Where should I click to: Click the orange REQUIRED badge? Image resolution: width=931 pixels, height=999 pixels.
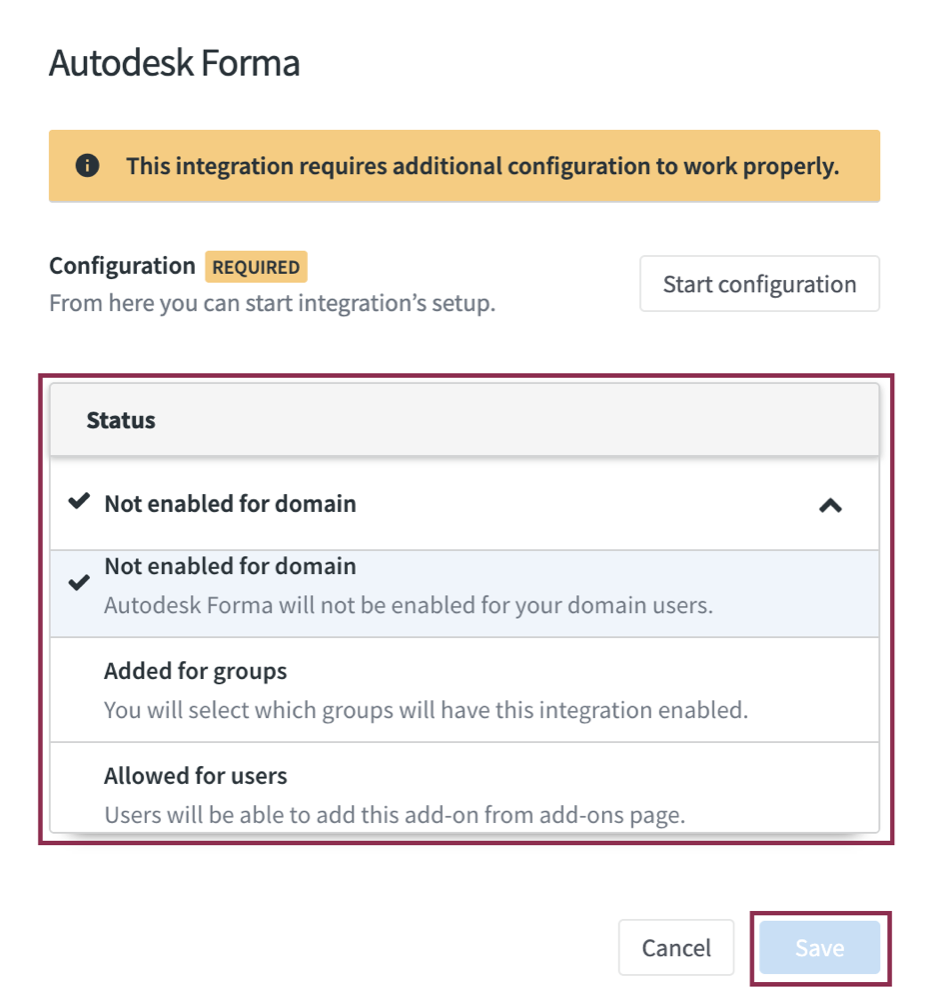(x=256, y=267)
